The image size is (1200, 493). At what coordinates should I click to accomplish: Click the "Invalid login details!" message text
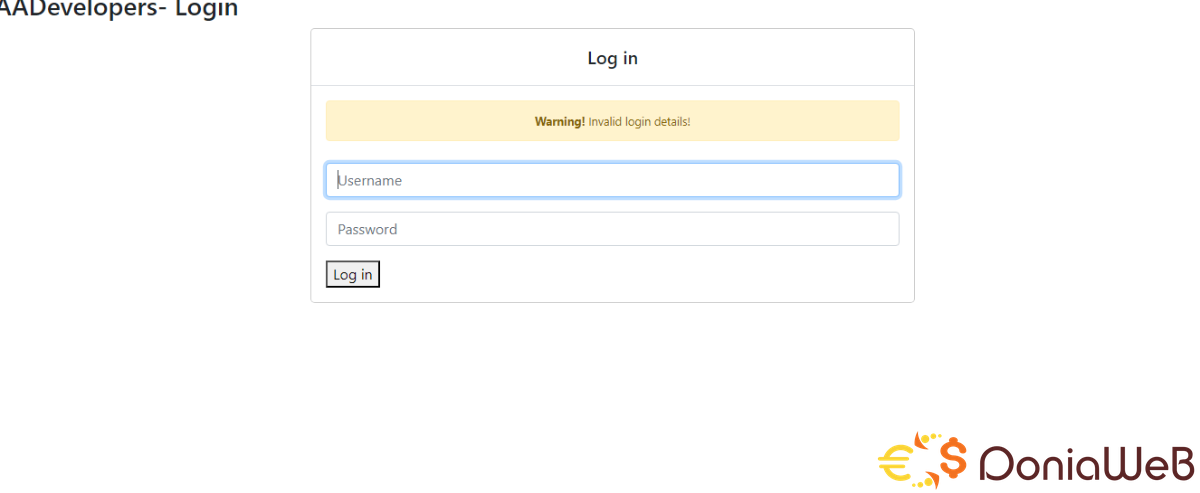[x=639, y=122]
